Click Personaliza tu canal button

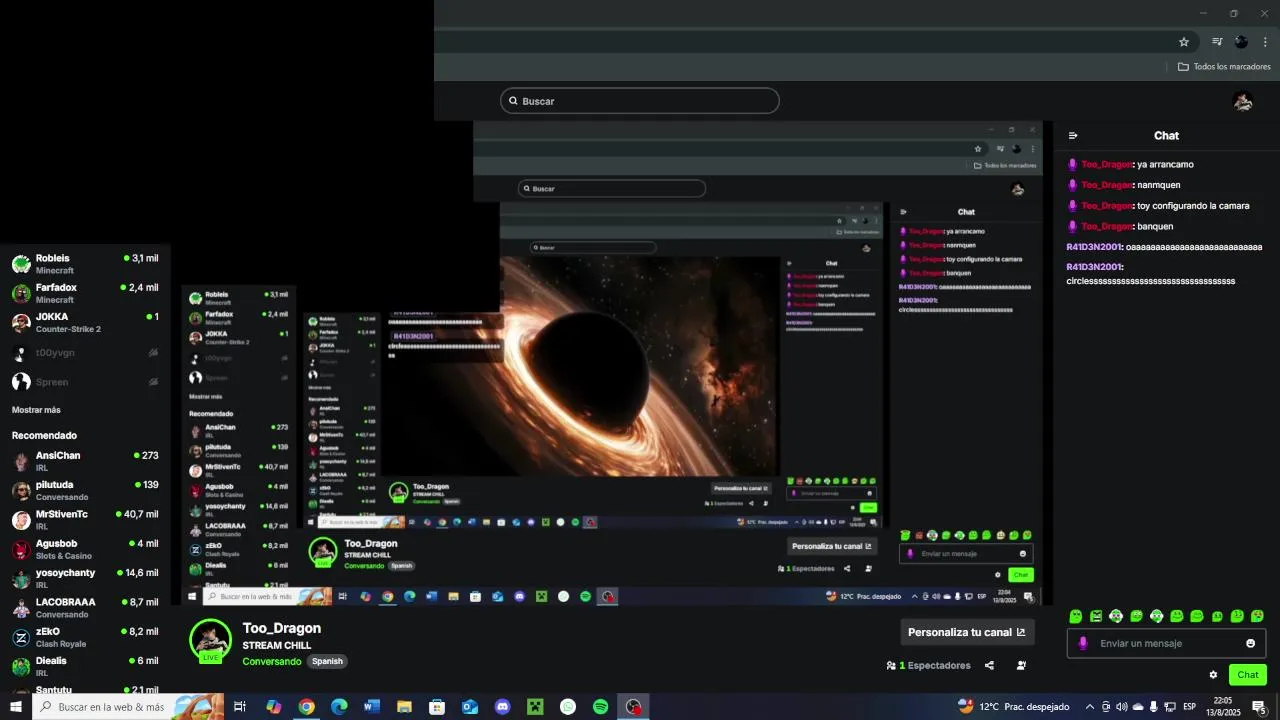coord(967,632)
